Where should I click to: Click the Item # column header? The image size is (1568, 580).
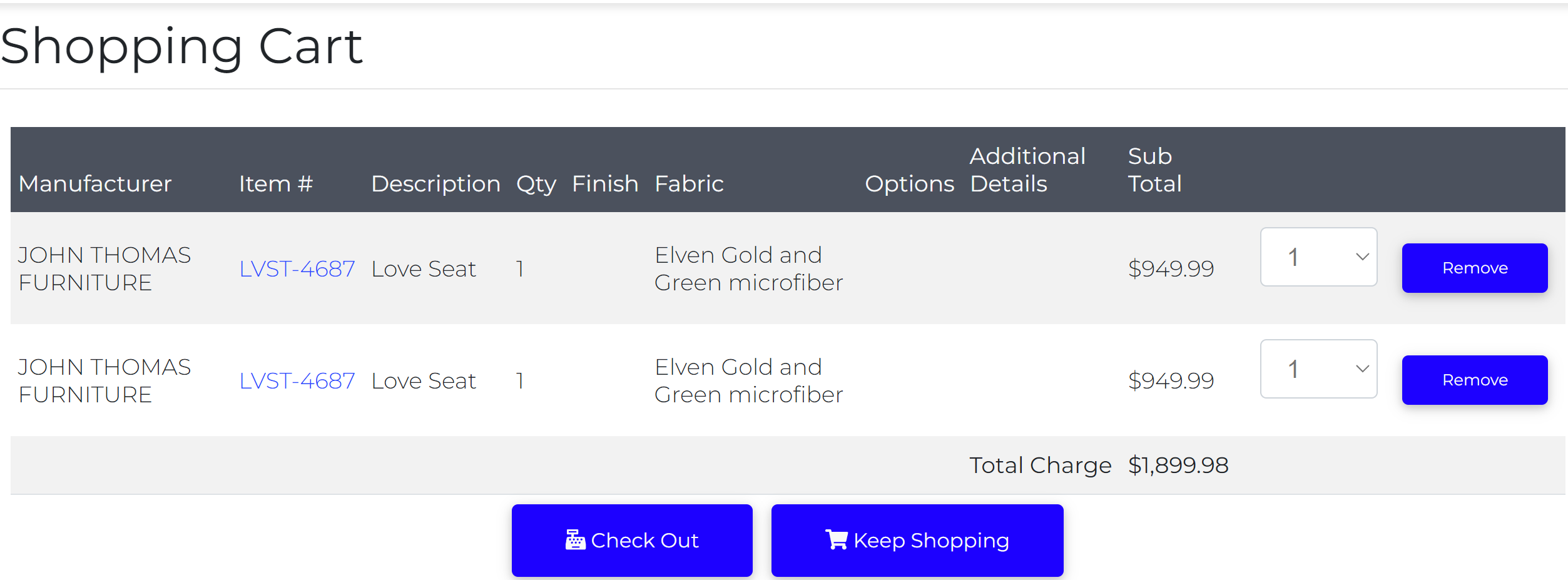276,184
